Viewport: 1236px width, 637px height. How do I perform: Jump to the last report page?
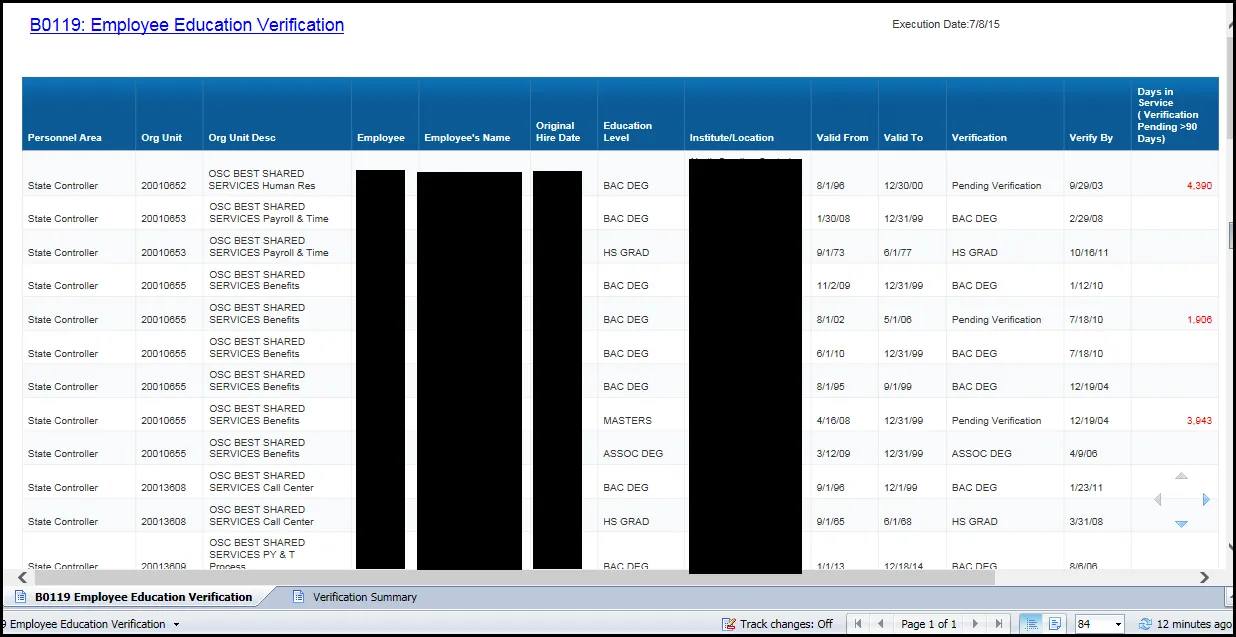997,624
